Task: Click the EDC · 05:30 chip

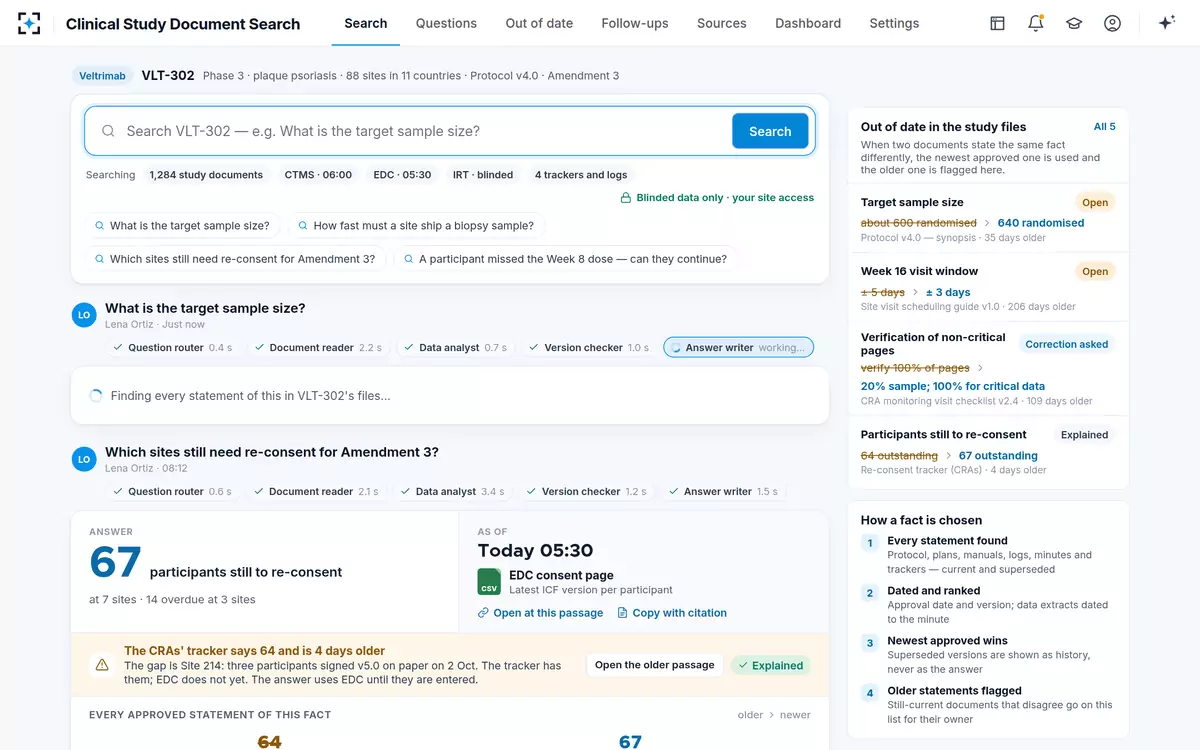Action: pyautogui.click(x=402, y=175)
